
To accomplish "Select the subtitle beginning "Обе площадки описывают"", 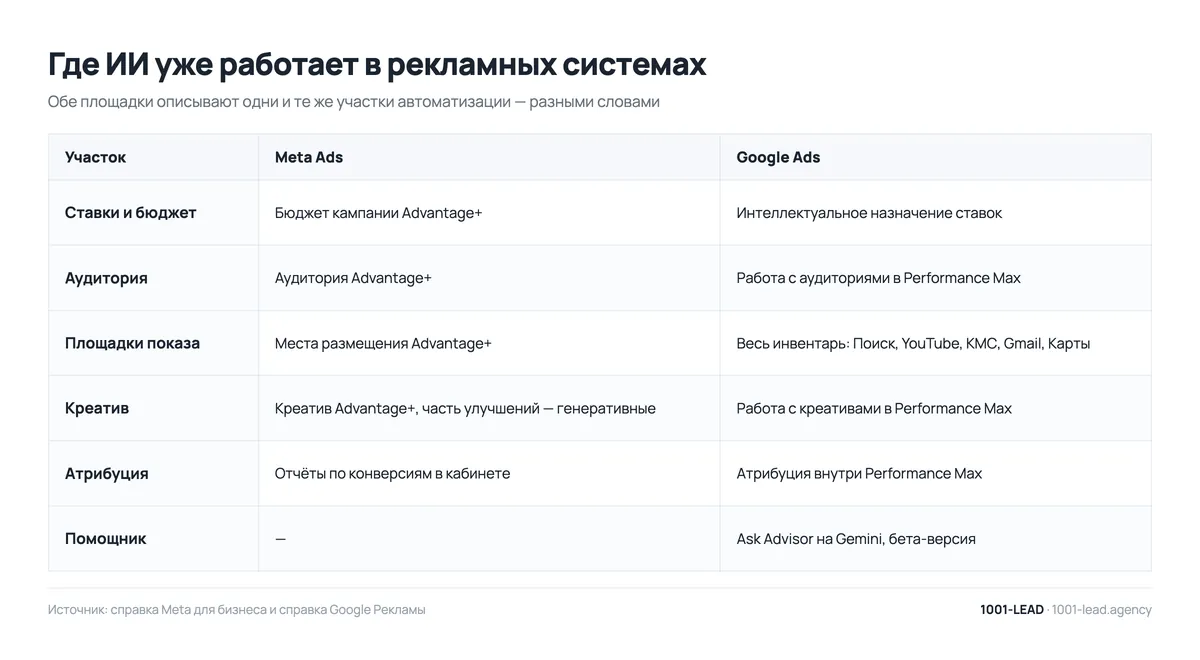I will 354,102.
